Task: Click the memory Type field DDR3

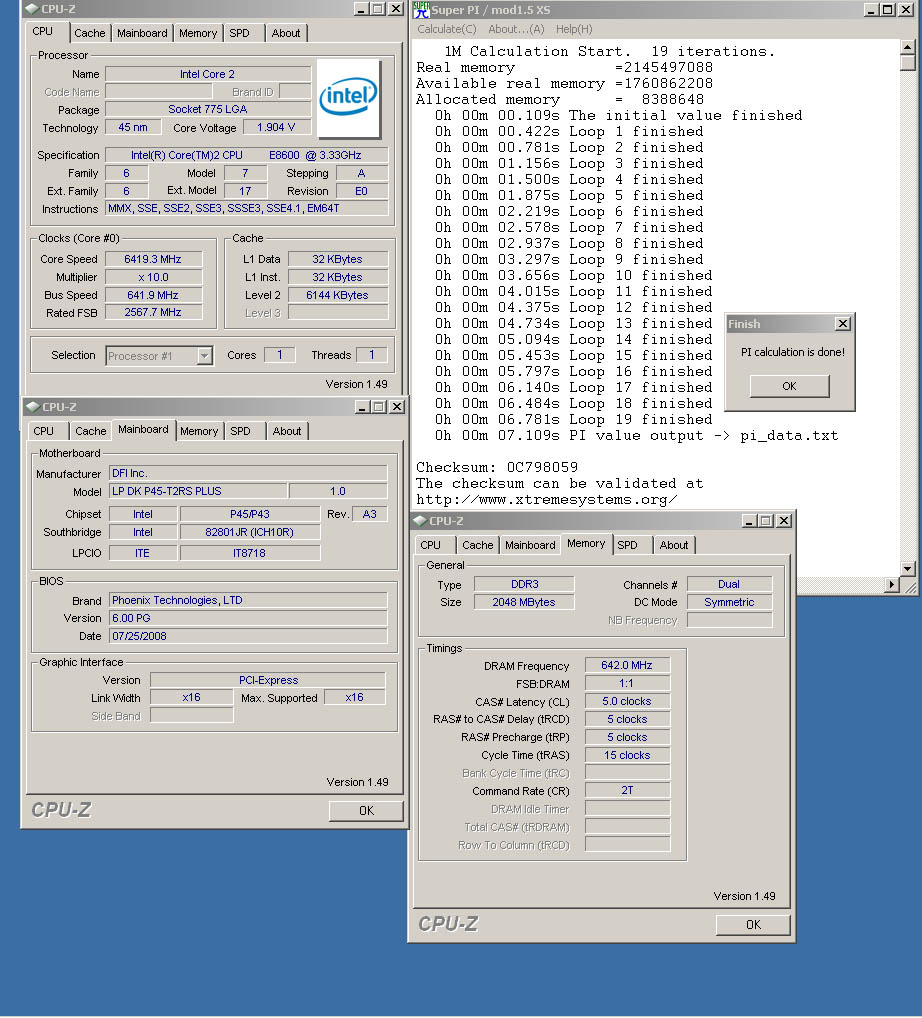Action: (524, 584)
